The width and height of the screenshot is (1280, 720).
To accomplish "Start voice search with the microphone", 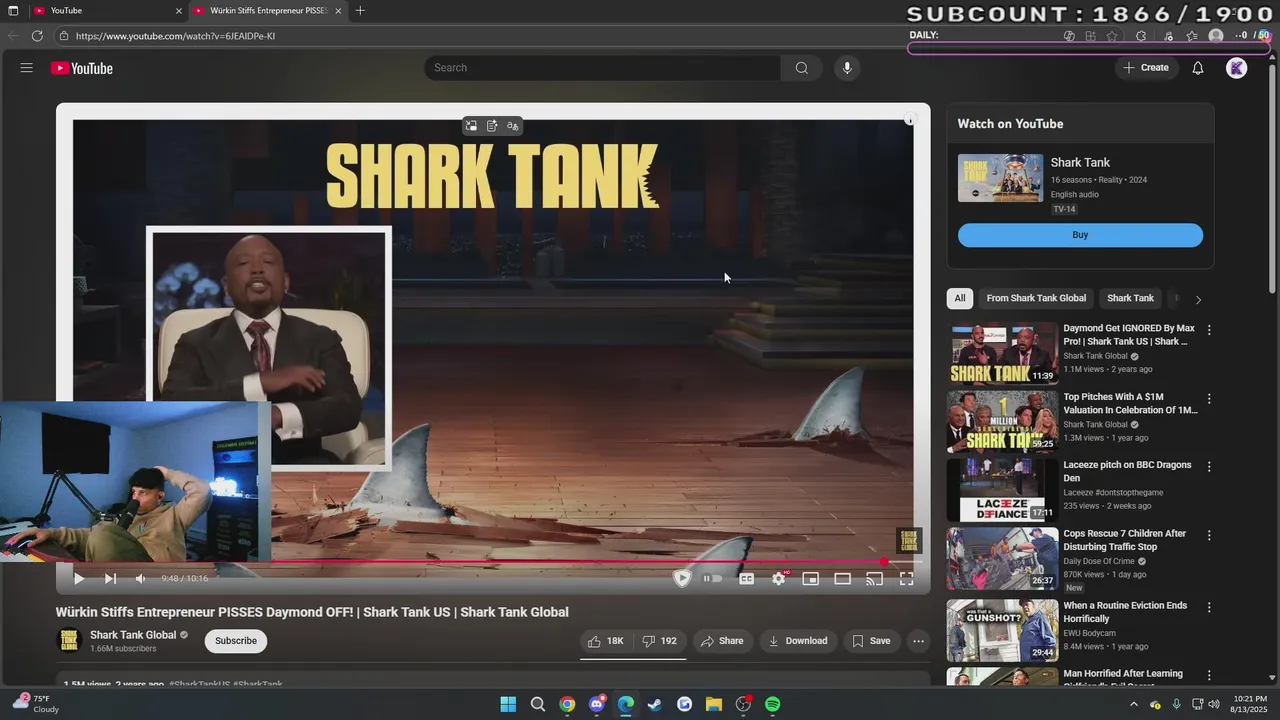I will 847,68.
